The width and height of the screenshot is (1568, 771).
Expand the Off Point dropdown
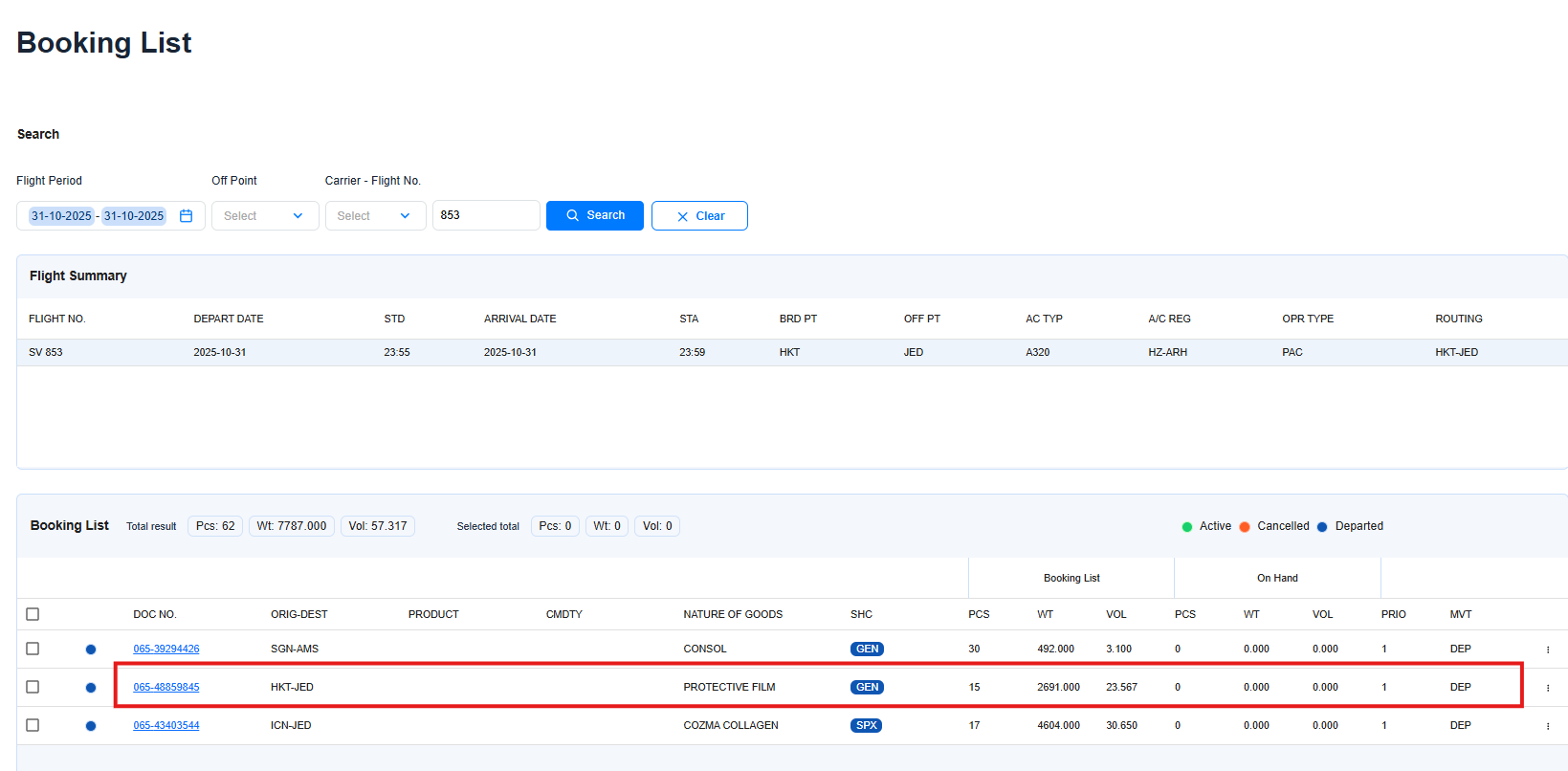[x=264, y=216]
